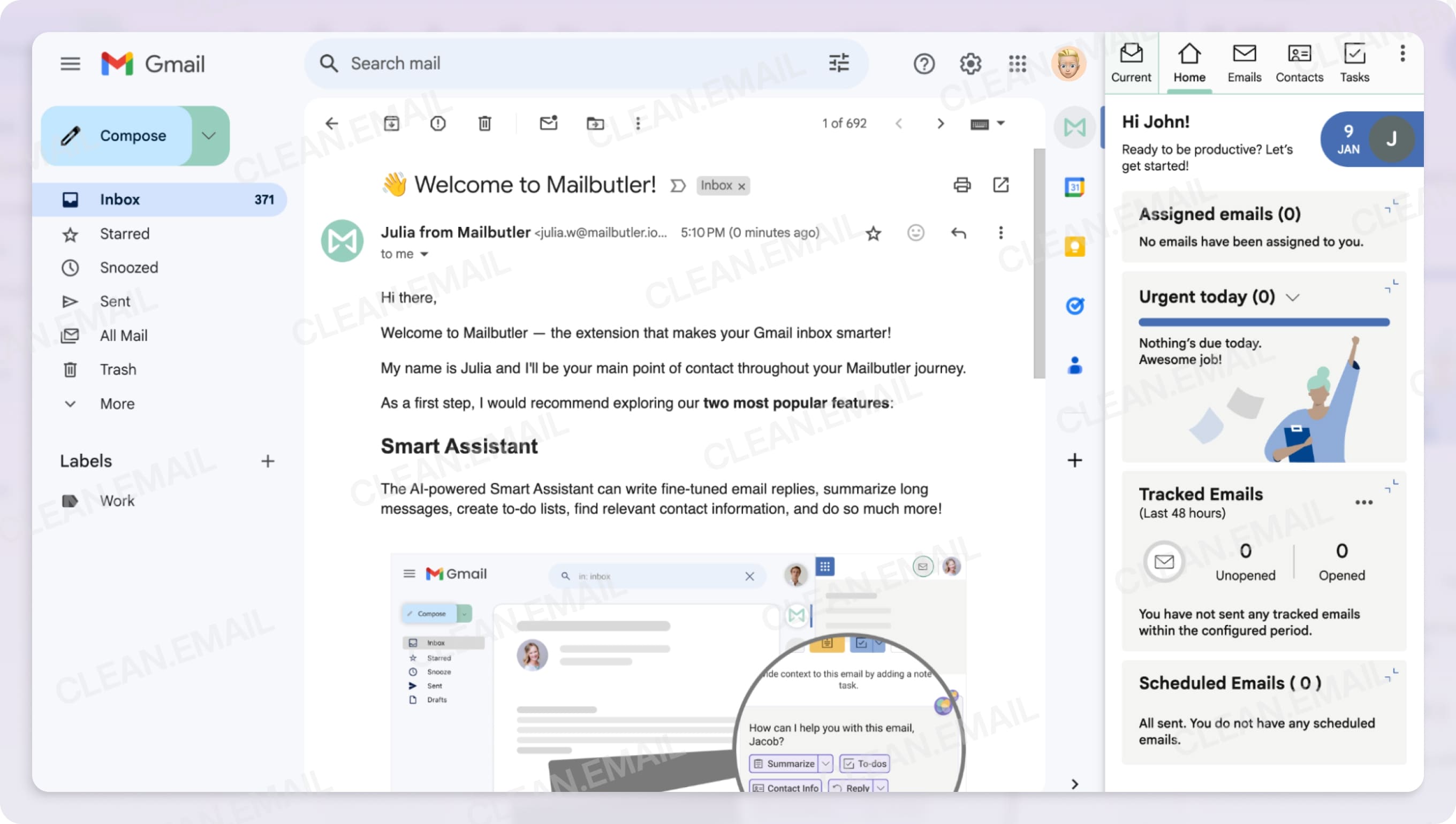1456x824 pixels.
Task: Delete the open email
Action: pos(484,124)
